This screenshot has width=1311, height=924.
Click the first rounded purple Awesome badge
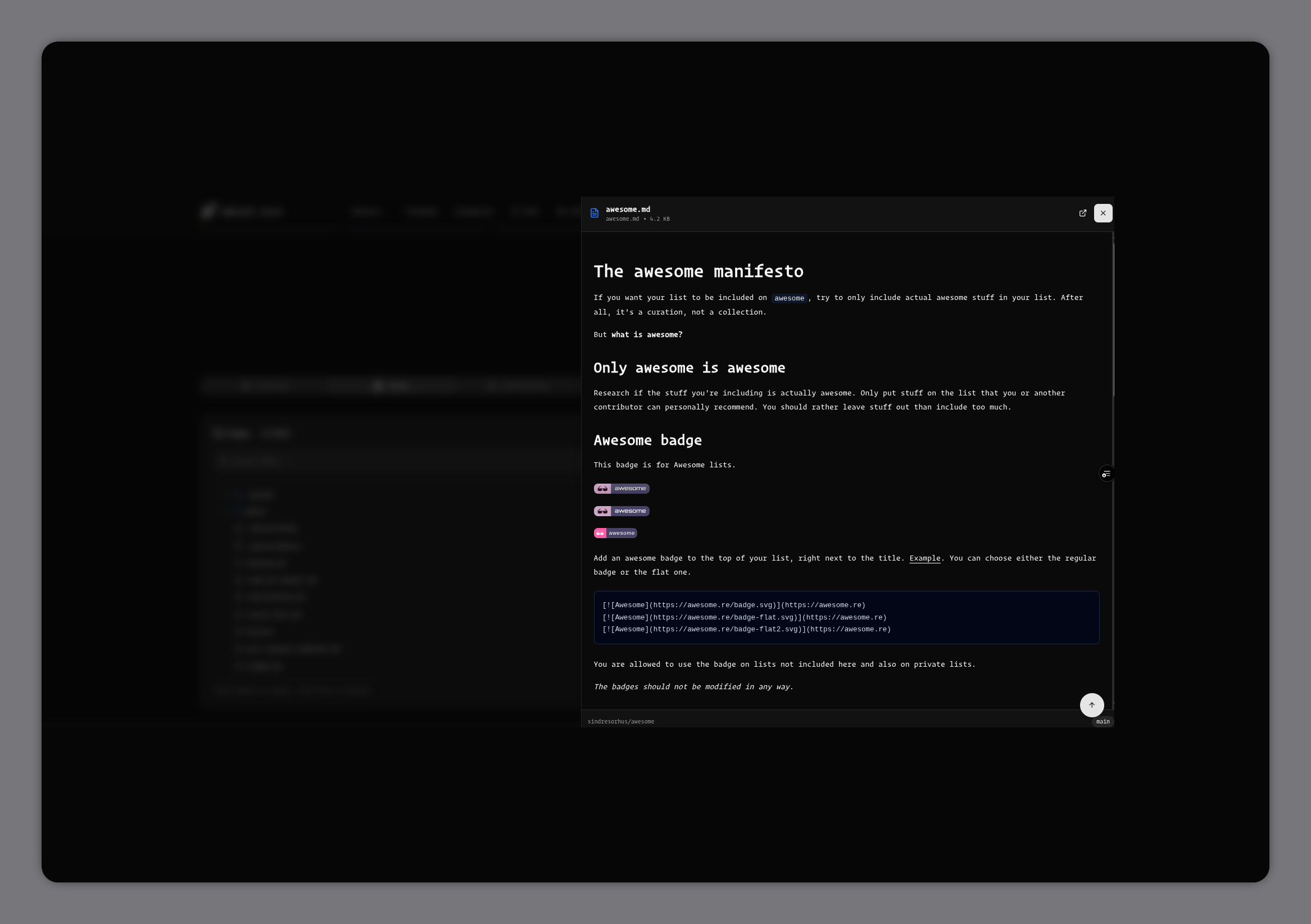[622, 488]
